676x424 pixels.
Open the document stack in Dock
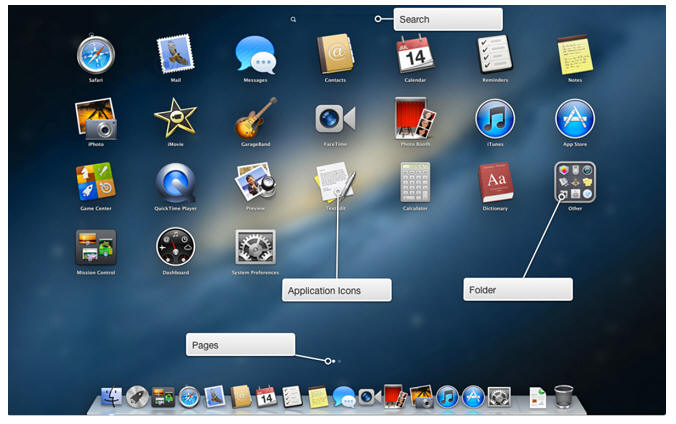click(x=538, y=397)
